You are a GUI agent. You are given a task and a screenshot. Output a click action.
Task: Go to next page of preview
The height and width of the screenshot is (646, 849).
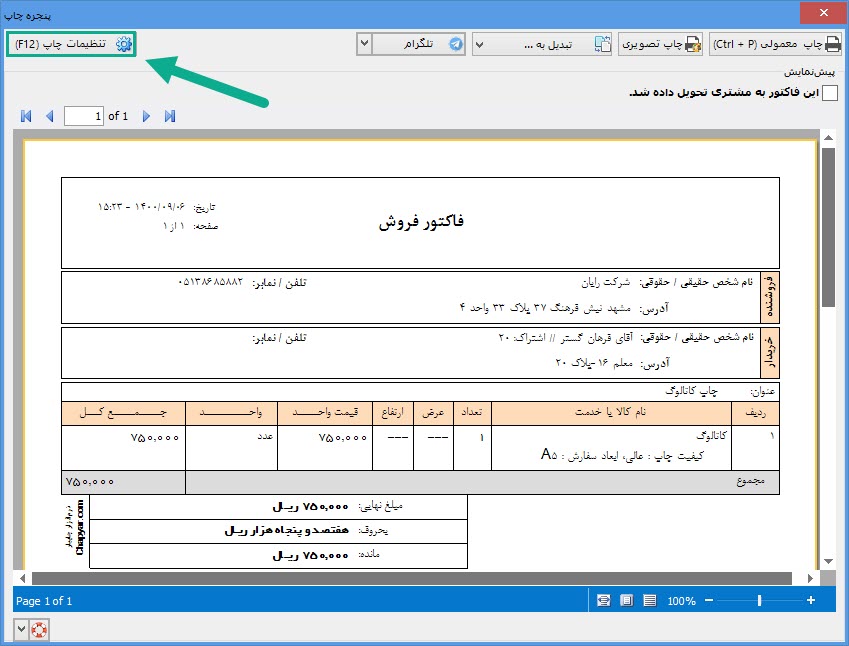pyautogui.click(x=147, y=116)
